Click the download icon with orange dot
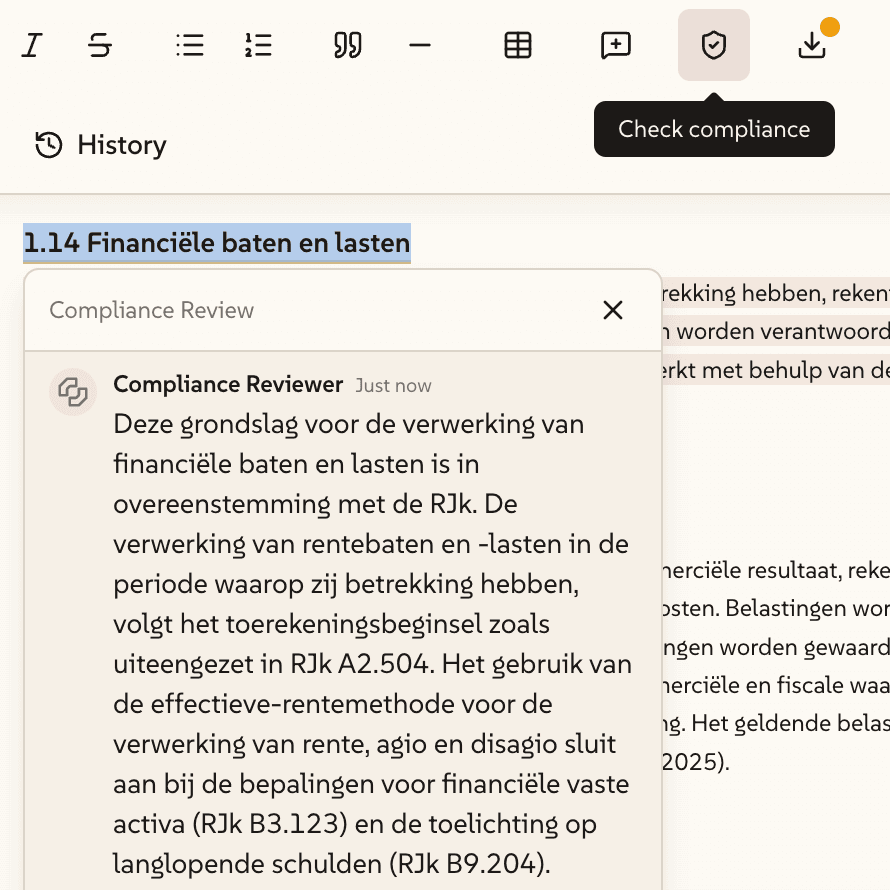The height and width of the screenshot is (890, 890). pyautogui.click(x=812, y=45)
